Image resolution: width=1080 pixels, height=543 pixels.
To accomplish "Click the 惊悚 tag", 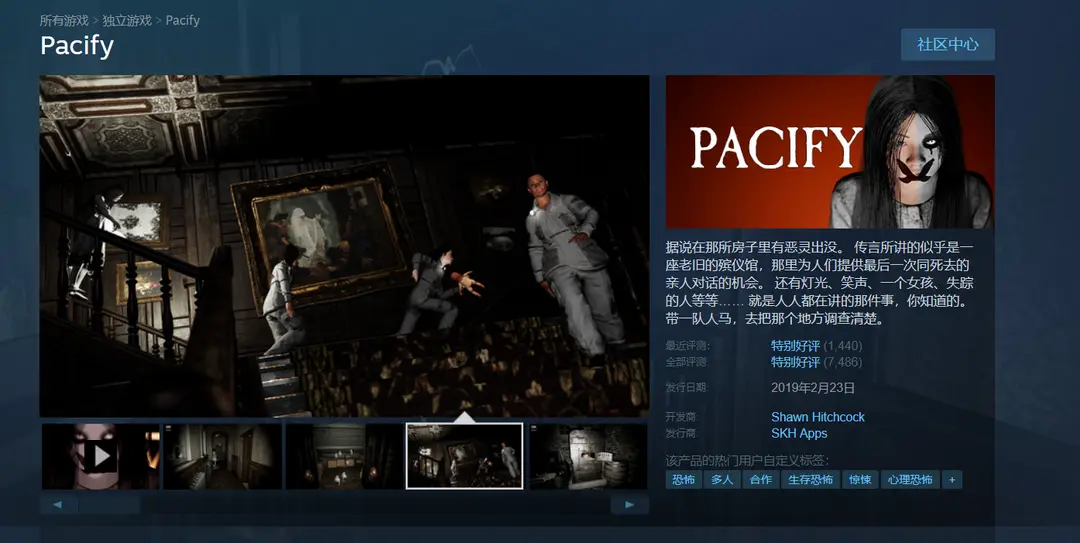I will [860, 480].
